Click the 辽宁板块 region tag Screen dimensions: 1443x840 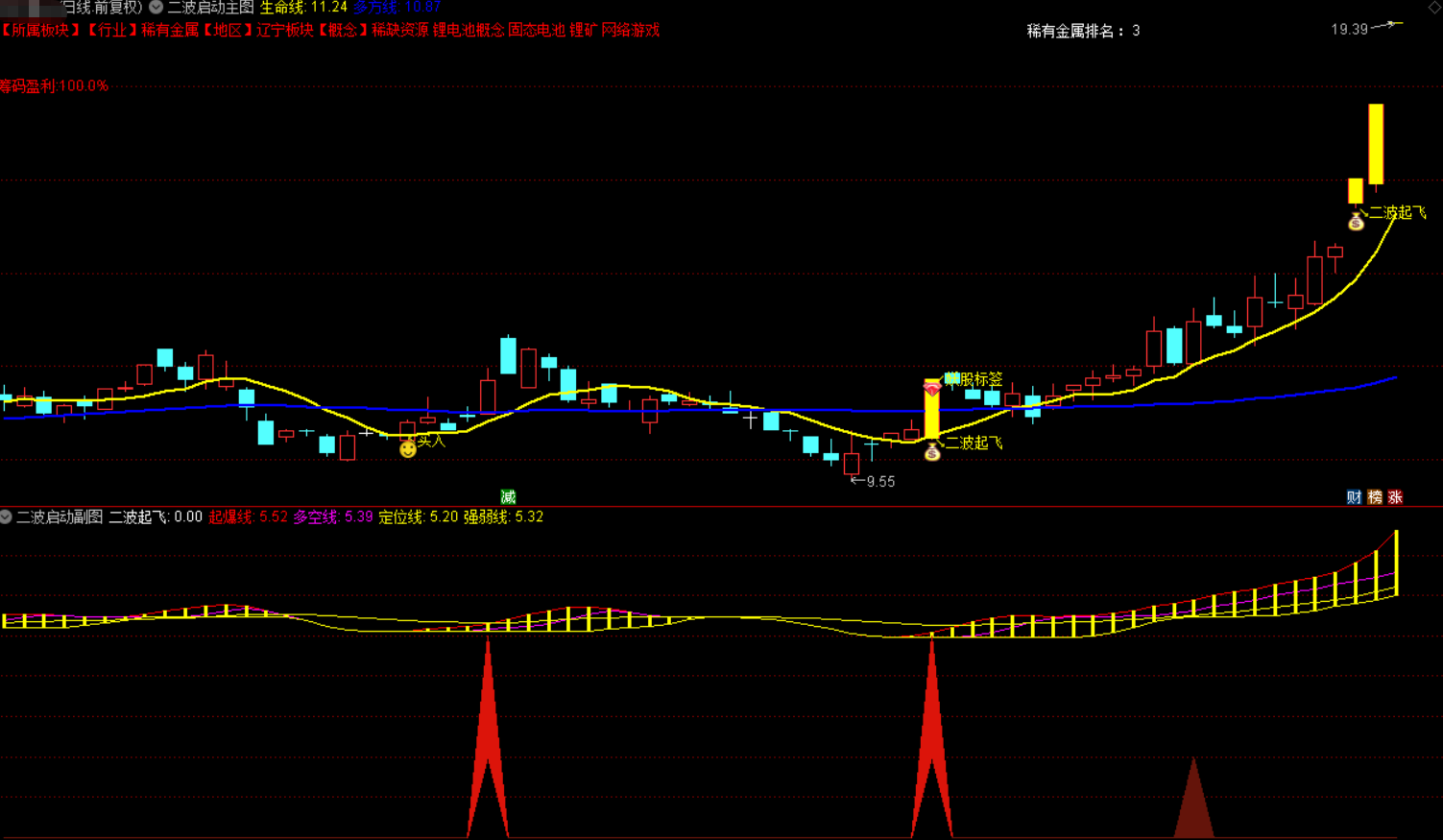tap(285, 30)
